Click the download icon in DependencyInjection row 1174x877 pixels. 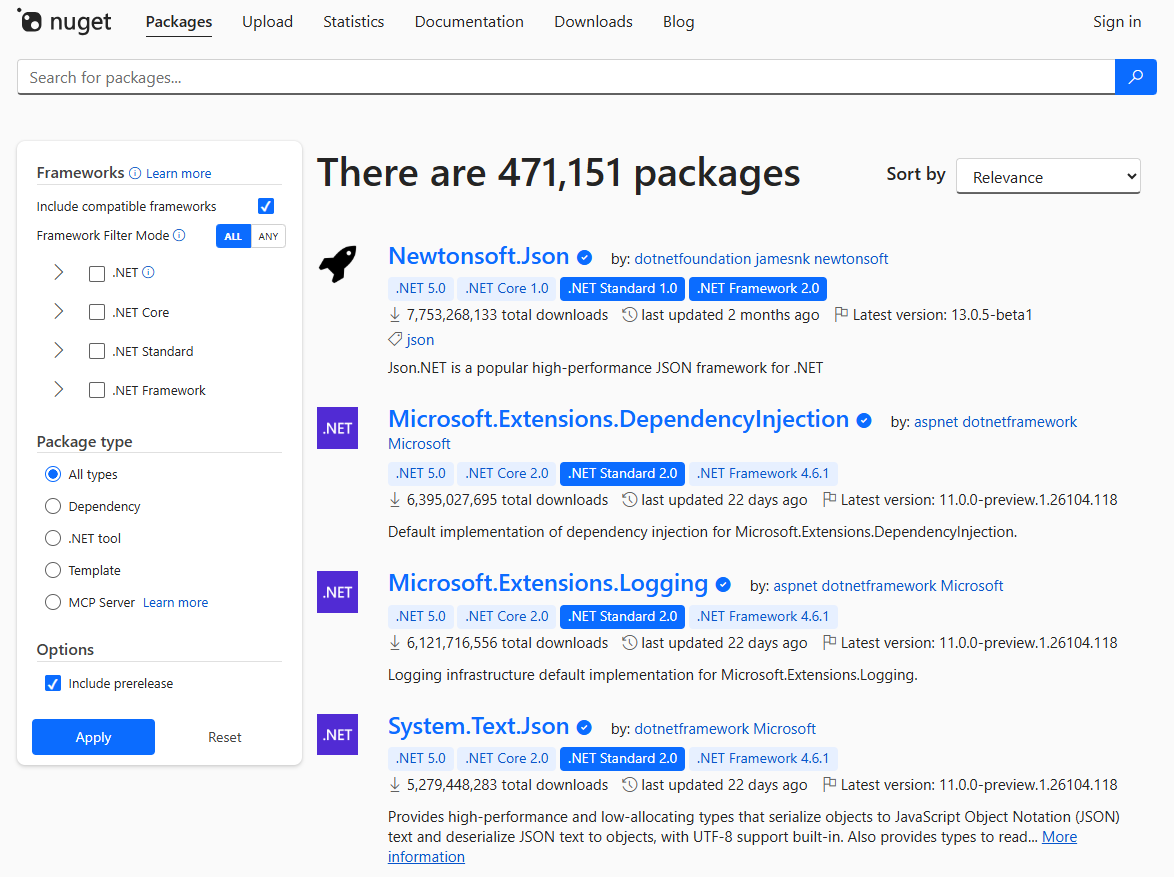395,500
